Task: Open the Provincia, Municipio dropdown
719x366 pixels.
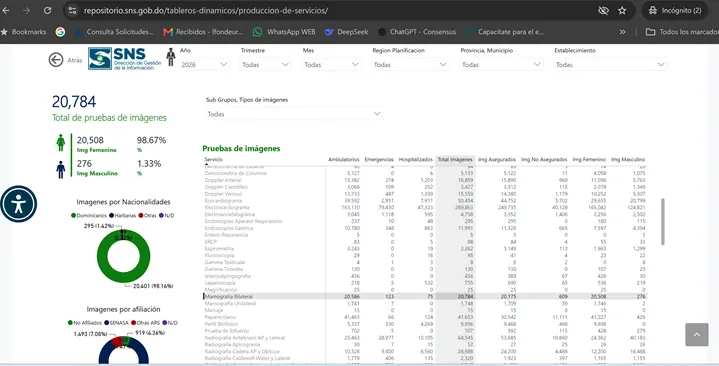Action: point(501,65)
